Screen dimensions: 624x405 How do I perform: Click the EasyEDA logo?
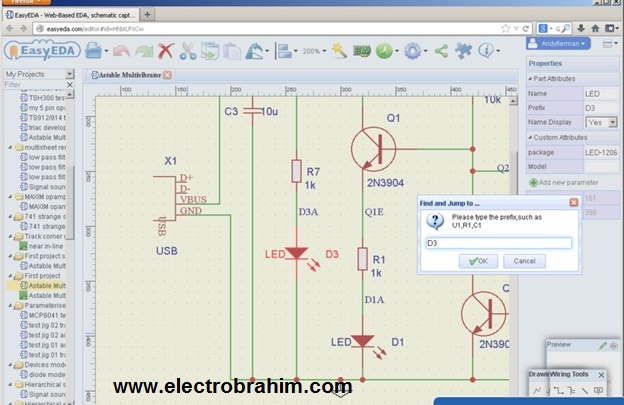[42, 51]
